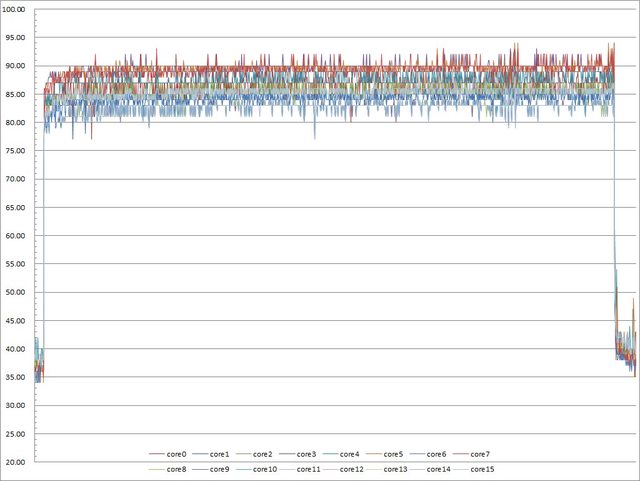The image size is (640, 481).
Task: Click the core8 legend label
Action: [x=176, y=468]
